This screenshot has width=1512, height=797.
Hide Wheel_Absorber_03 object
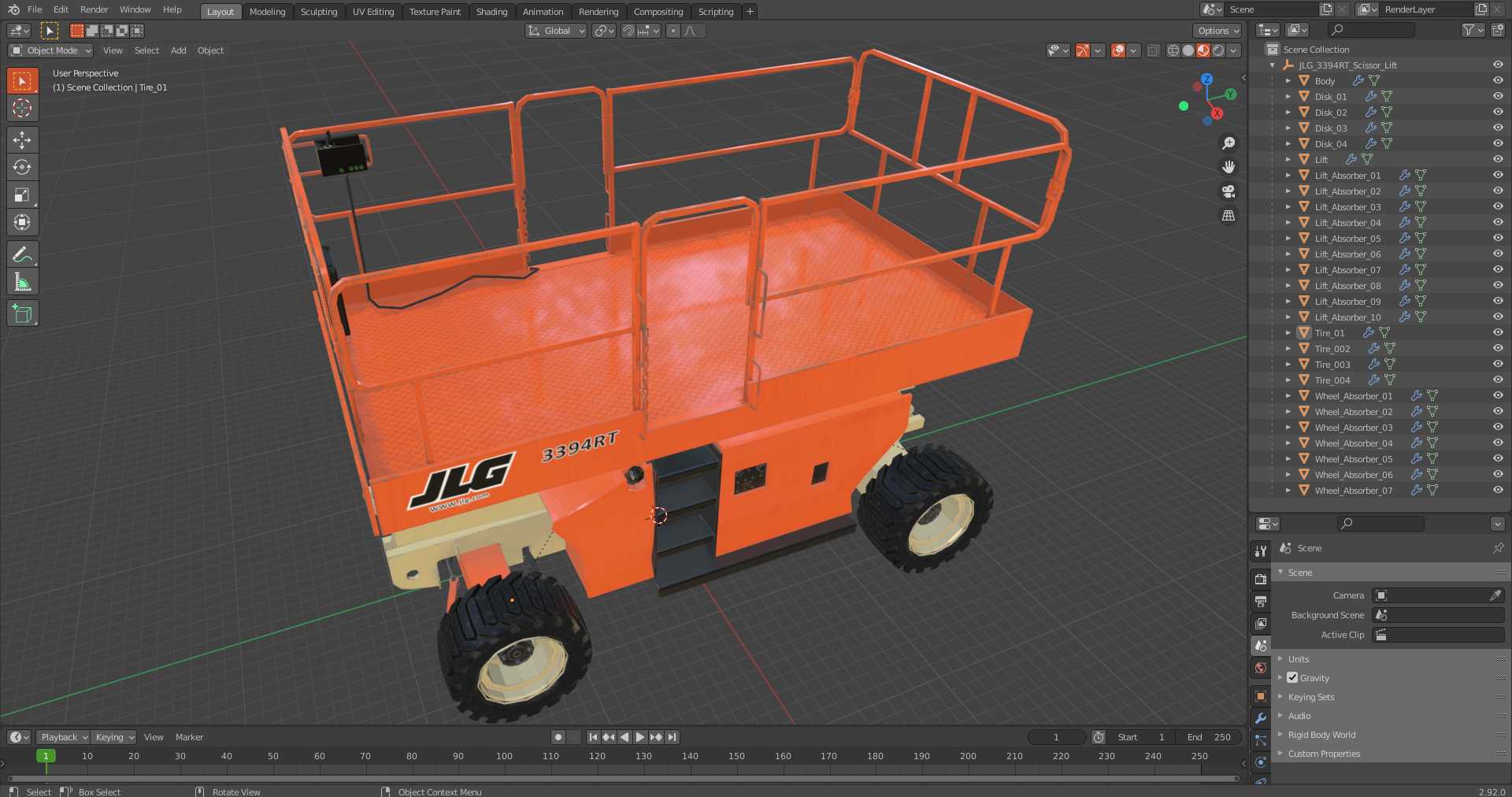pos(1498,427)
